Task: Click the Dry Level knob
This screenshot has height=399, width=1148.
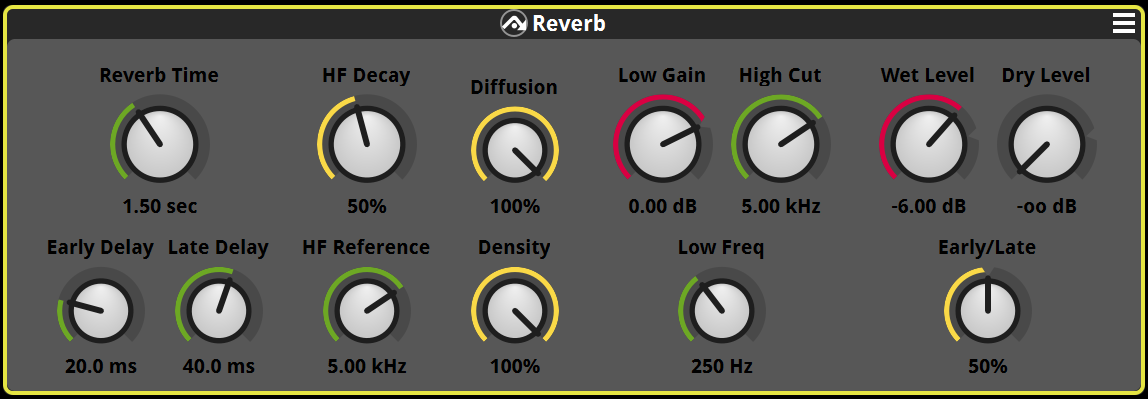Action: tap(1047, 144)
